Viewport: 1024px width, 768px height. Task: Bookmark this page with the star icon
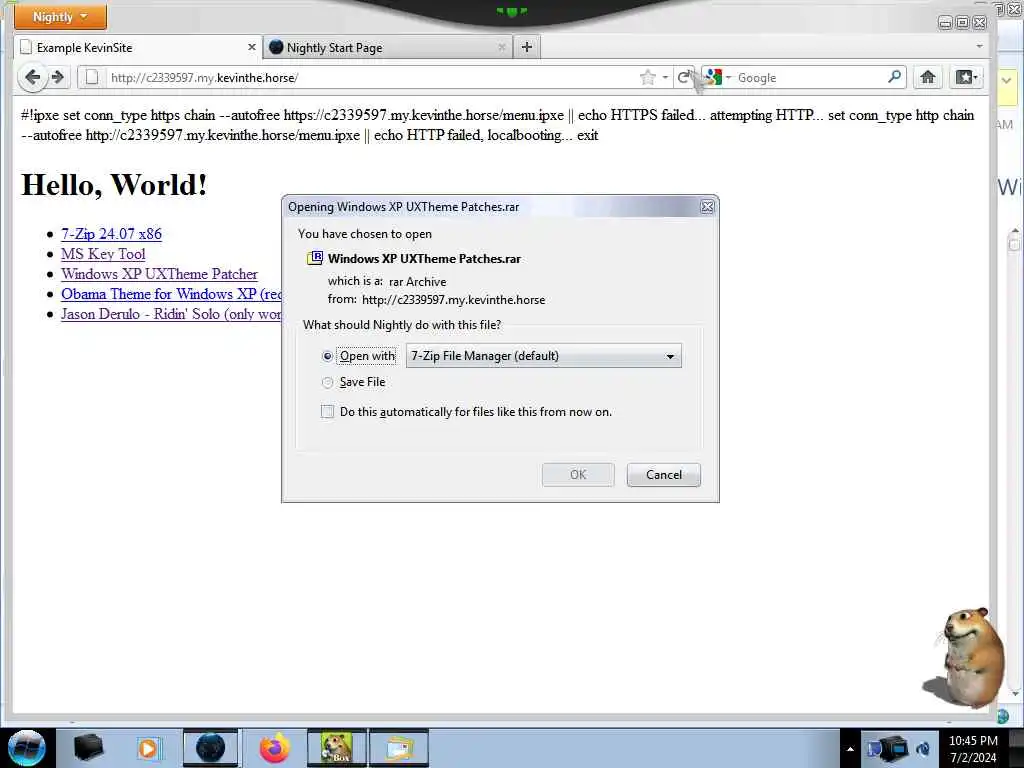[647, 78]
